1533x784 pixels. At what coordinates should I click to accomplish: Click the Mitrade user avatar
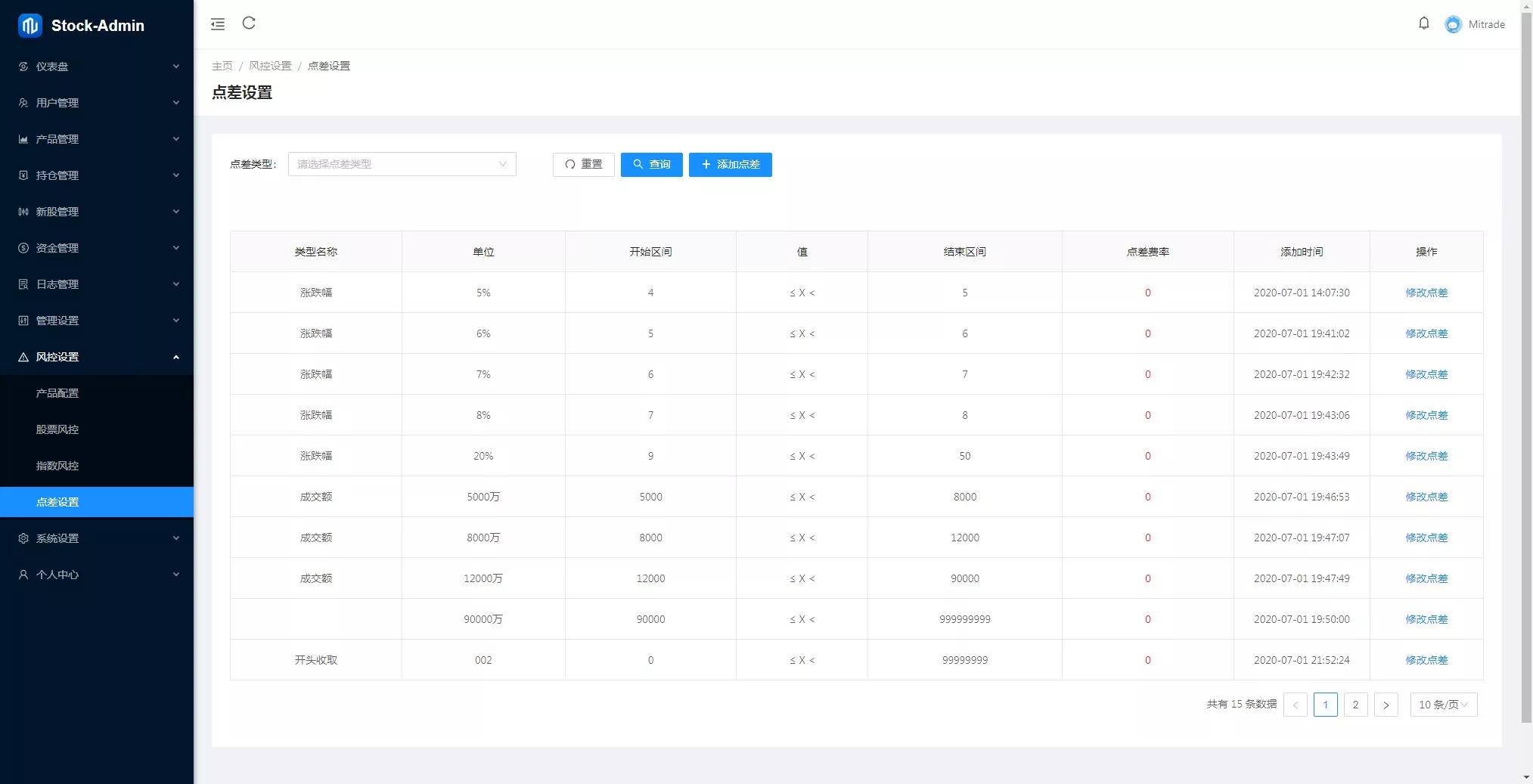pos(1453,24)
